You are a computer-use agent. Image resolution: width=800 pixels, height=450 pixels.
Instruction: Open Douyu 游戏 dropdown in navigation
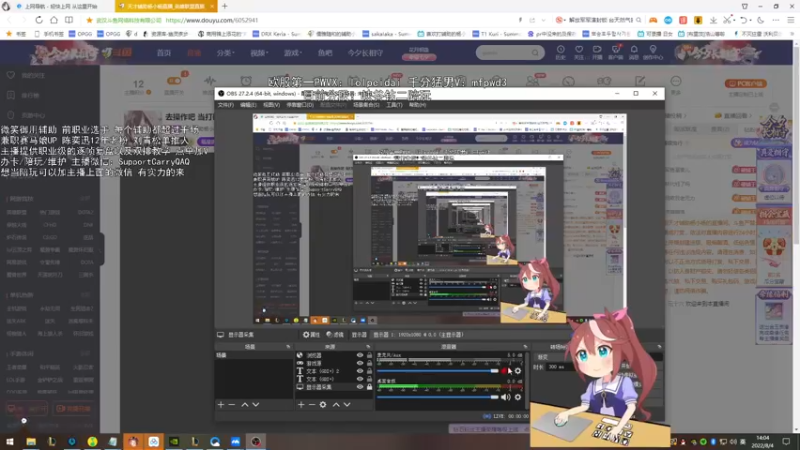coord(293,53)
